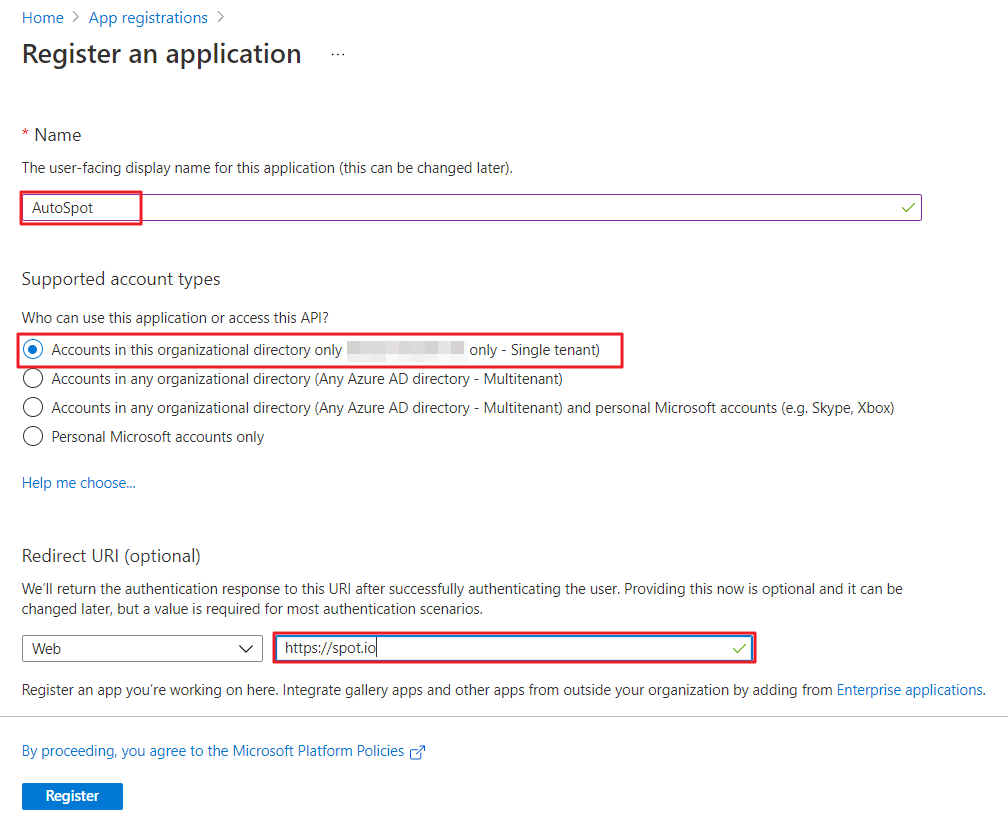This screenshot has width=1008, height=826.
Task: Click the https://spot.io redirect URI field
Action: [x=500, y=648]
